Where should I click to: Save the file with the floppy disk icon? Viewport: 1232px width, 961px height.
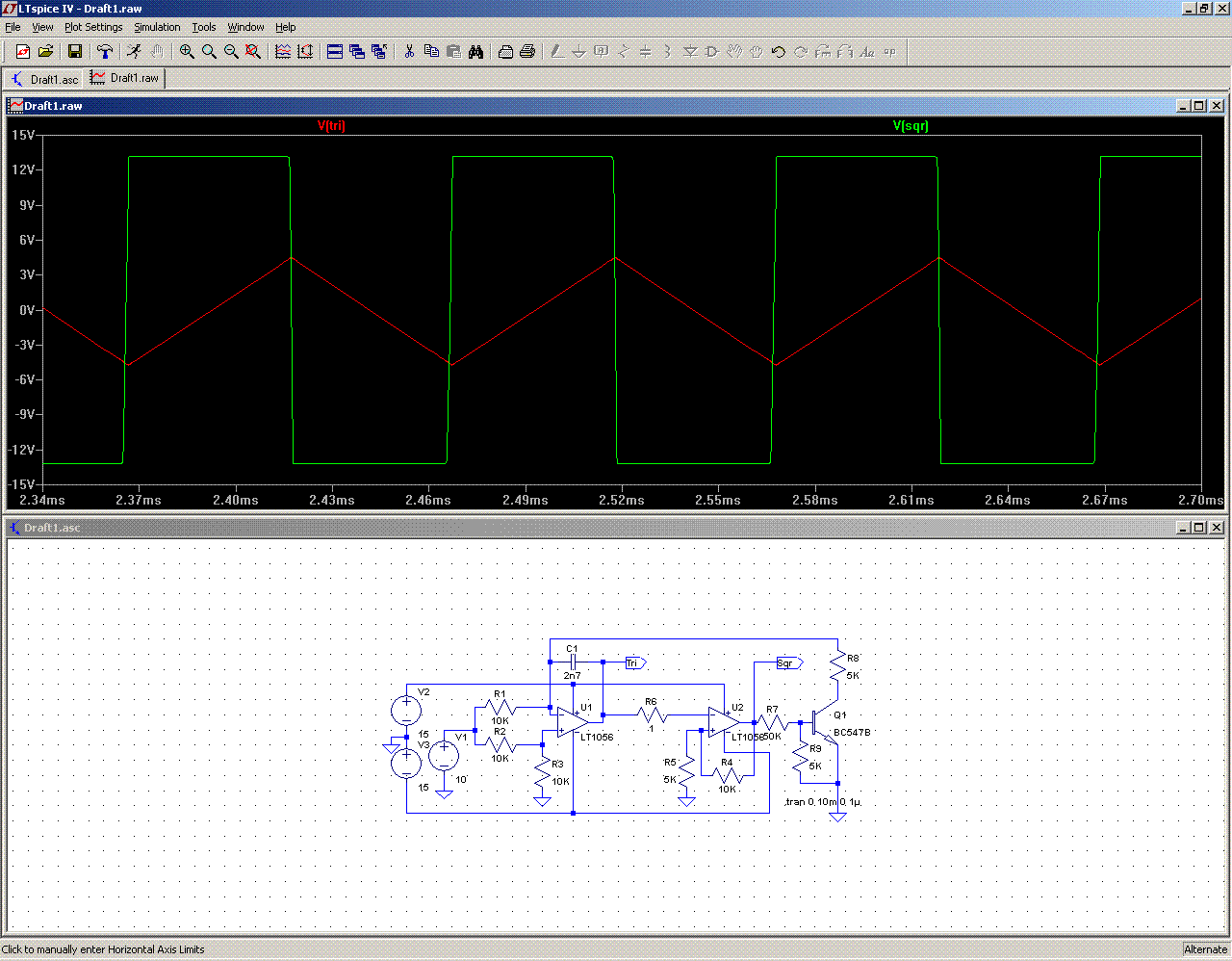(x=75, y=52)
